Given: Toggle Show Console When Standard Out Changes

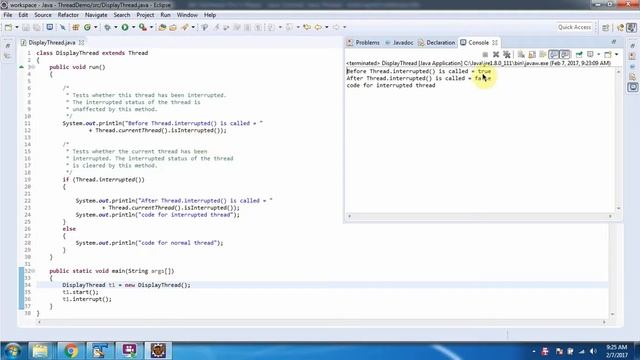Looking at the screenshot, I should point(554,54).
